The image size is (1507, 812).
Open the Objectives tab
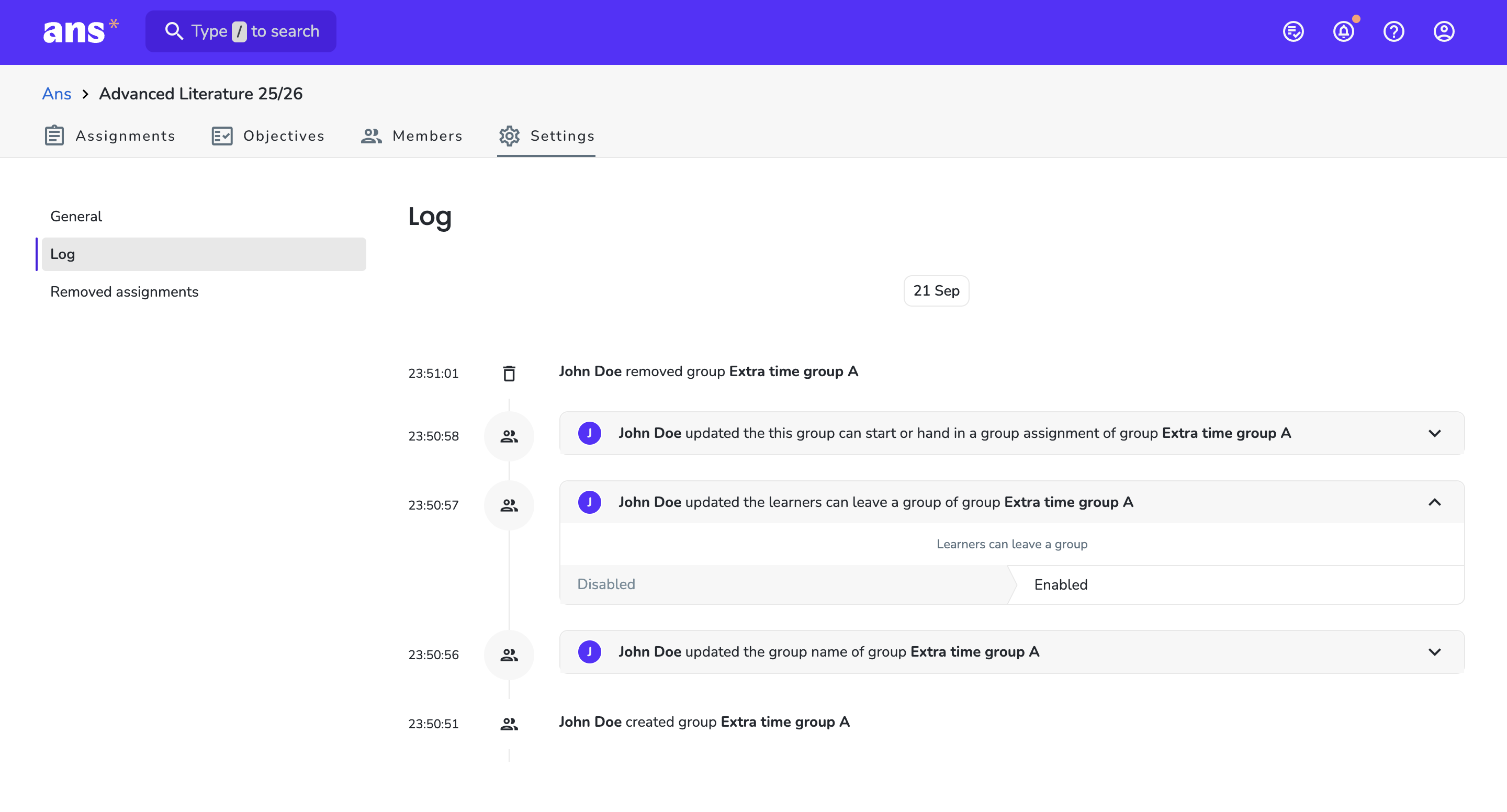[268, 136]
